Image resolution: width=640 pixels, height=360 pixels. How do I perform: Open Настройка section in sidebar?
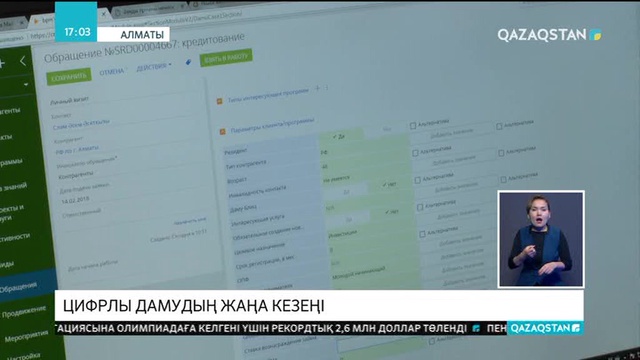point(24,356)
